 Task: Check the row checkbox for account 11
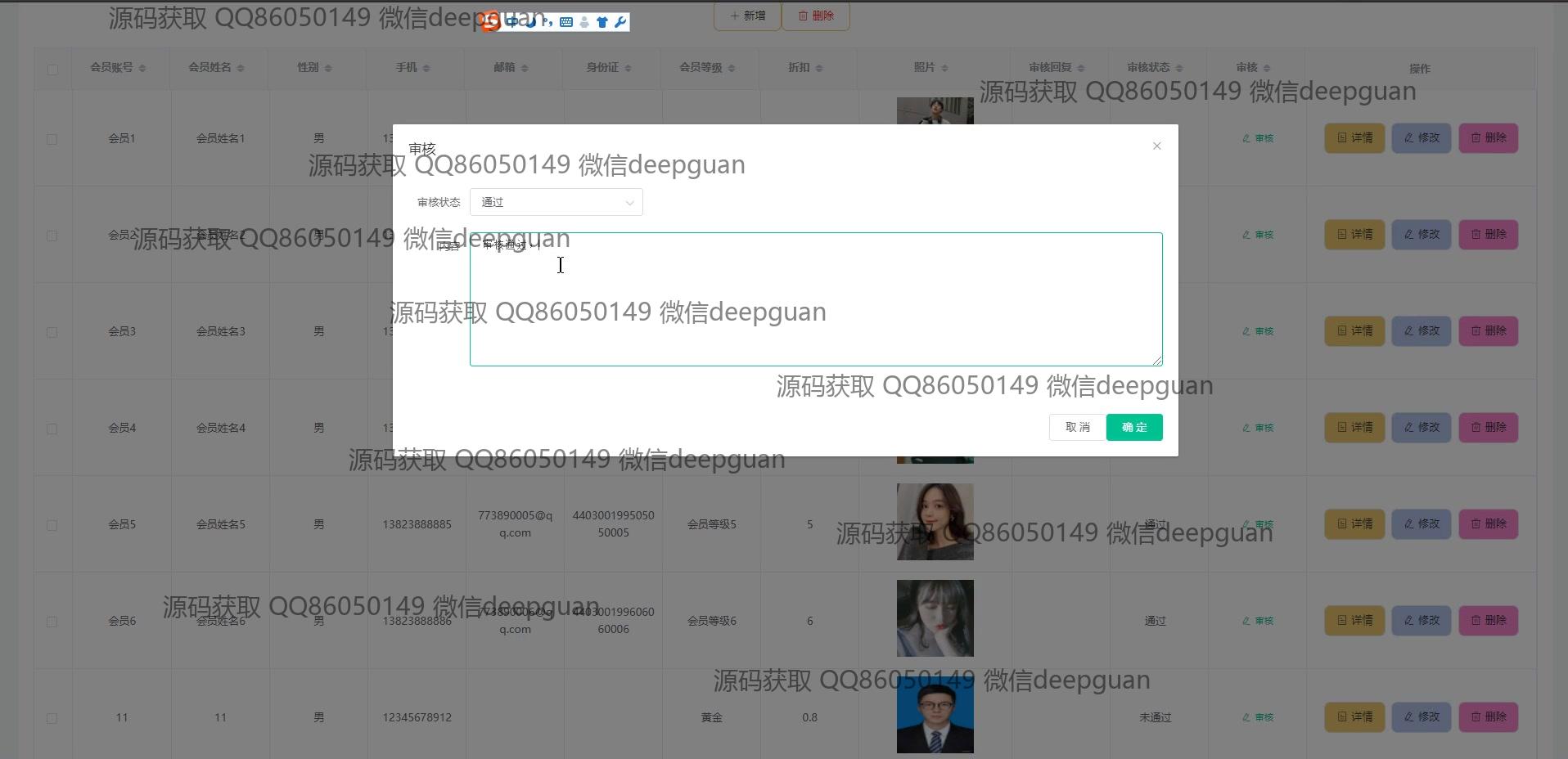[52, 718]
